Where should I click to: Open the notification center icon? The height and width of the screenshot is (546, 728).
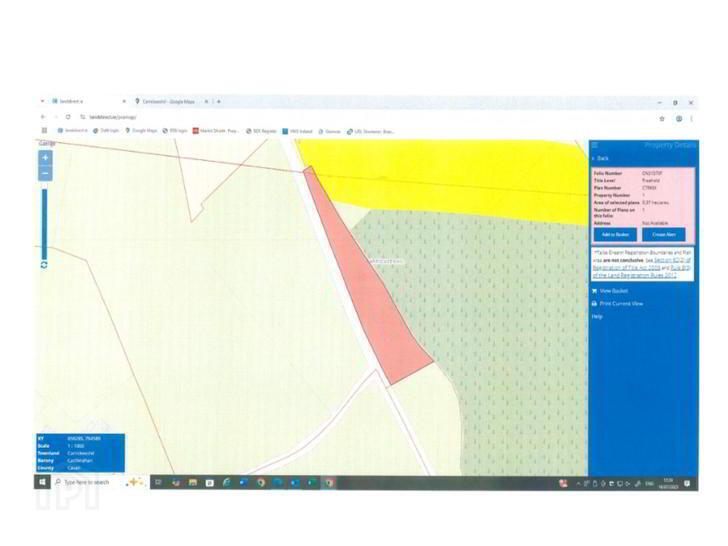coord(687,483)
